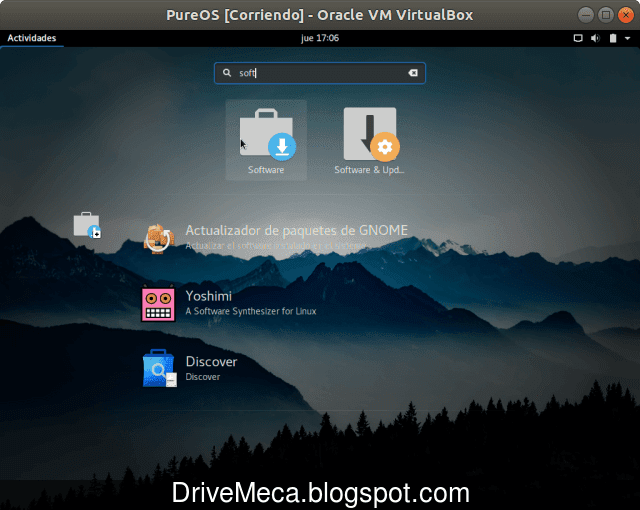Select the Discover result title
The image size is (640, 510).
pyautogui.click(x=211, y=361)
